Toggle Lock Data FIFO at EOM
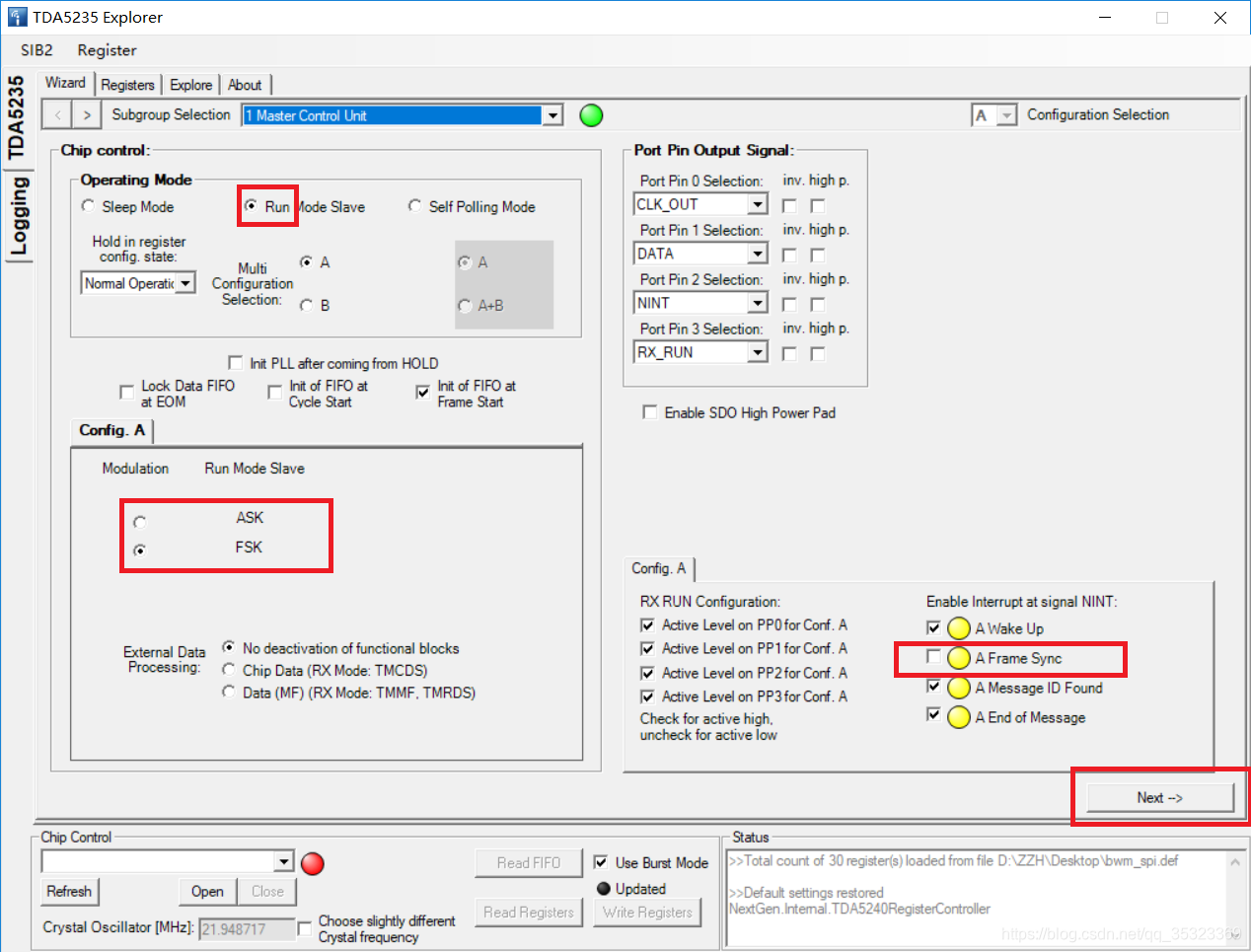The image size is (1251, 952). (126, 393)
